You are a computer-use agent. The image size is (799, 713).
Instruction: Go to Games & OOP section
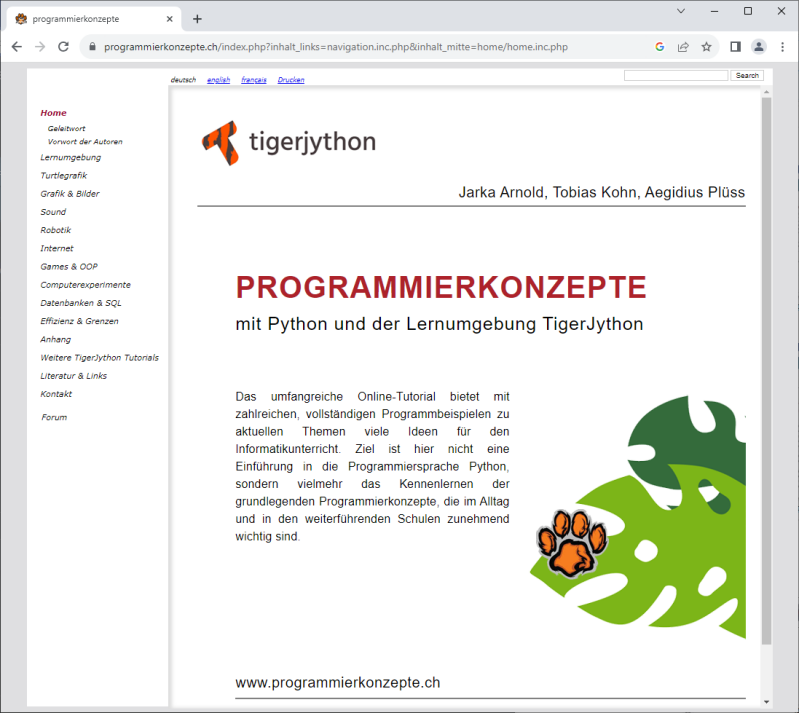(69, 267)
